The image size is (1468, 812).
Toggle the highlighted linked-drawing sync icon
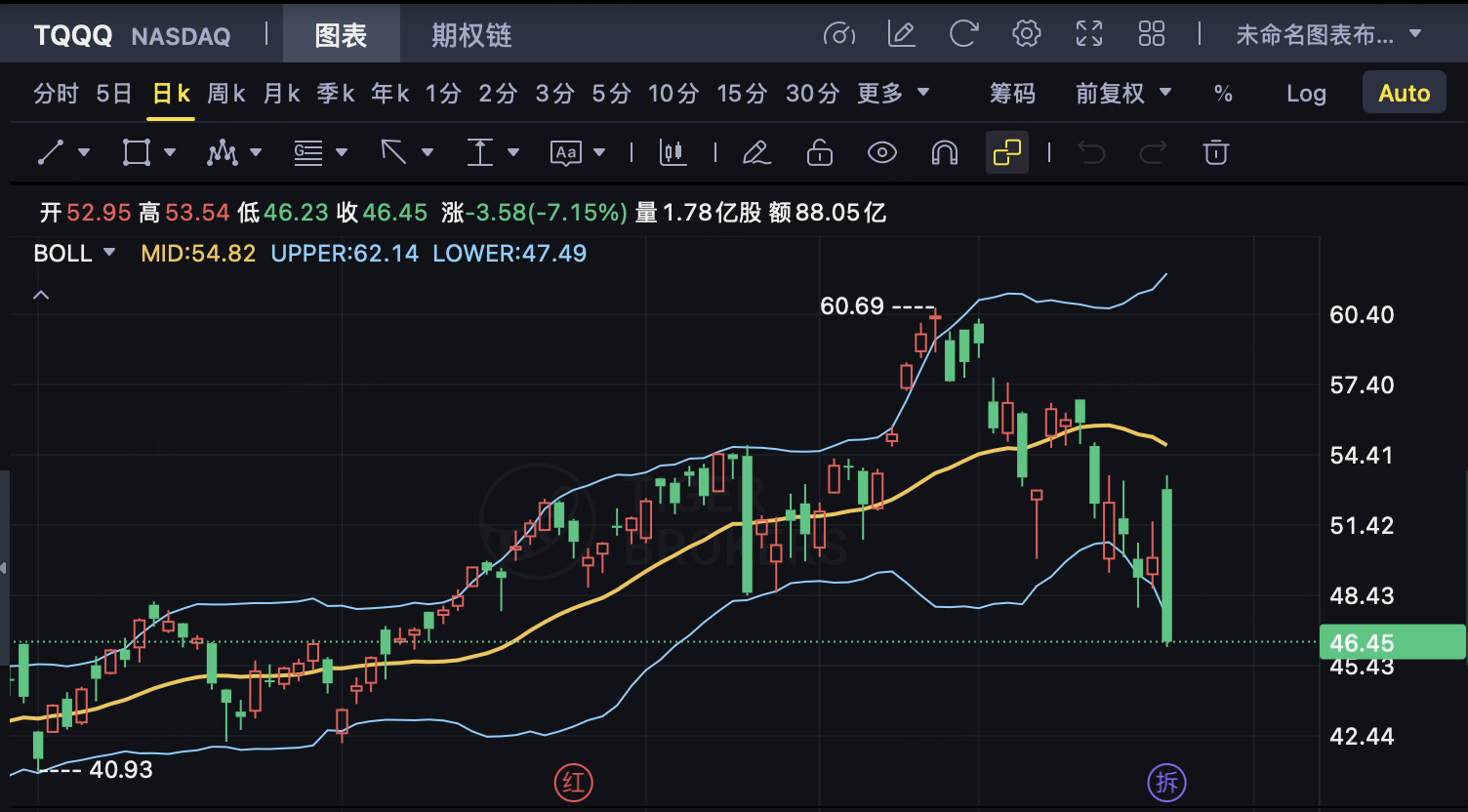coord(1007,152)
